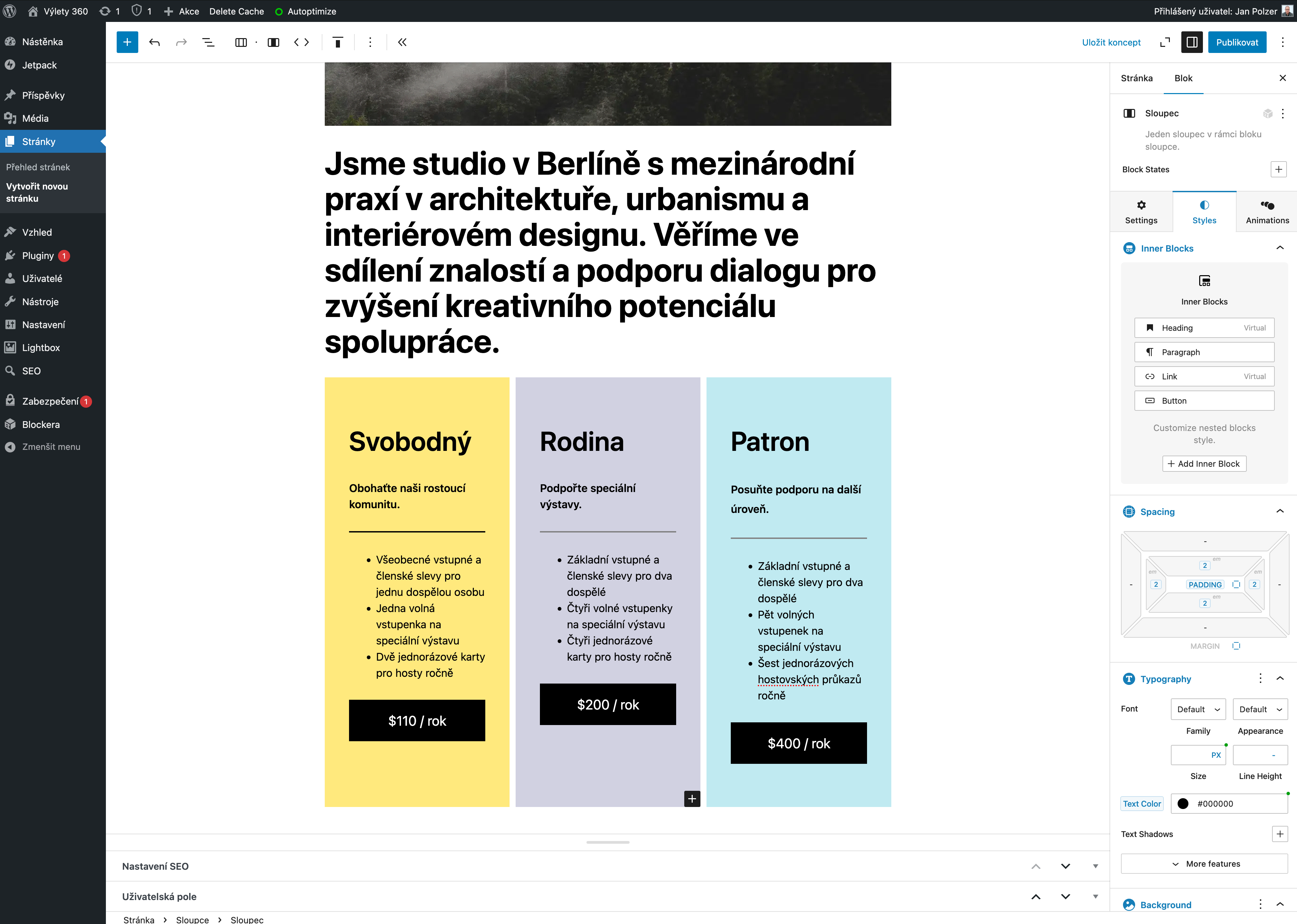Image resolution: width=1297 pixels, height=924 pixels.
Task: Open the Animations tab
Action: [1267, 212]
